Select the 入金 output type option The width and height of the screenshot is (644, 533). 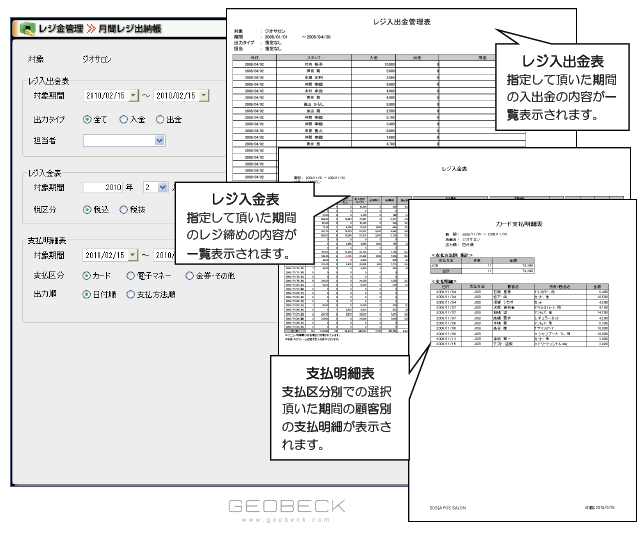124,119
